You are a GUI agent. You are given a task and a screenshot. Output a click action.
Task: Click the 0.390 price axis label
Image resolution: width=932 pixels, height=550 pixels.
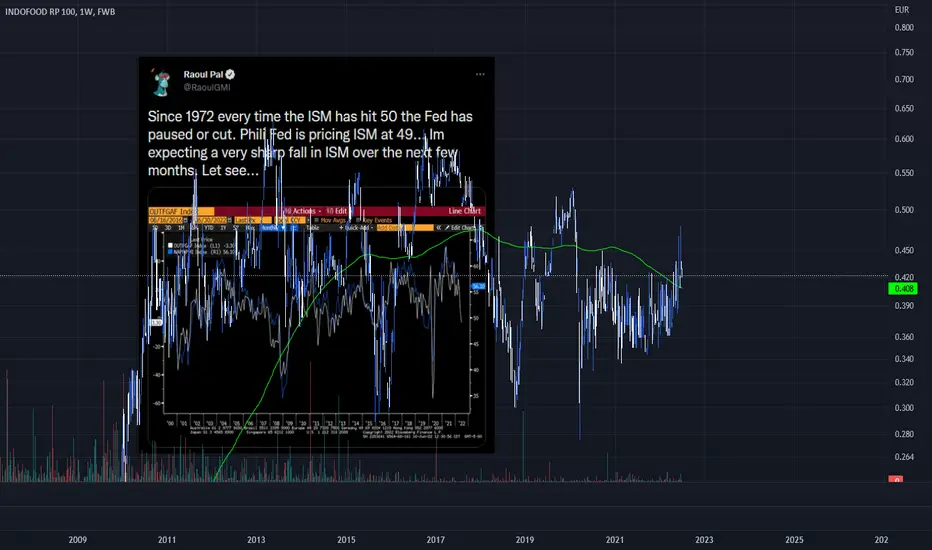click(x=904, y=305)
